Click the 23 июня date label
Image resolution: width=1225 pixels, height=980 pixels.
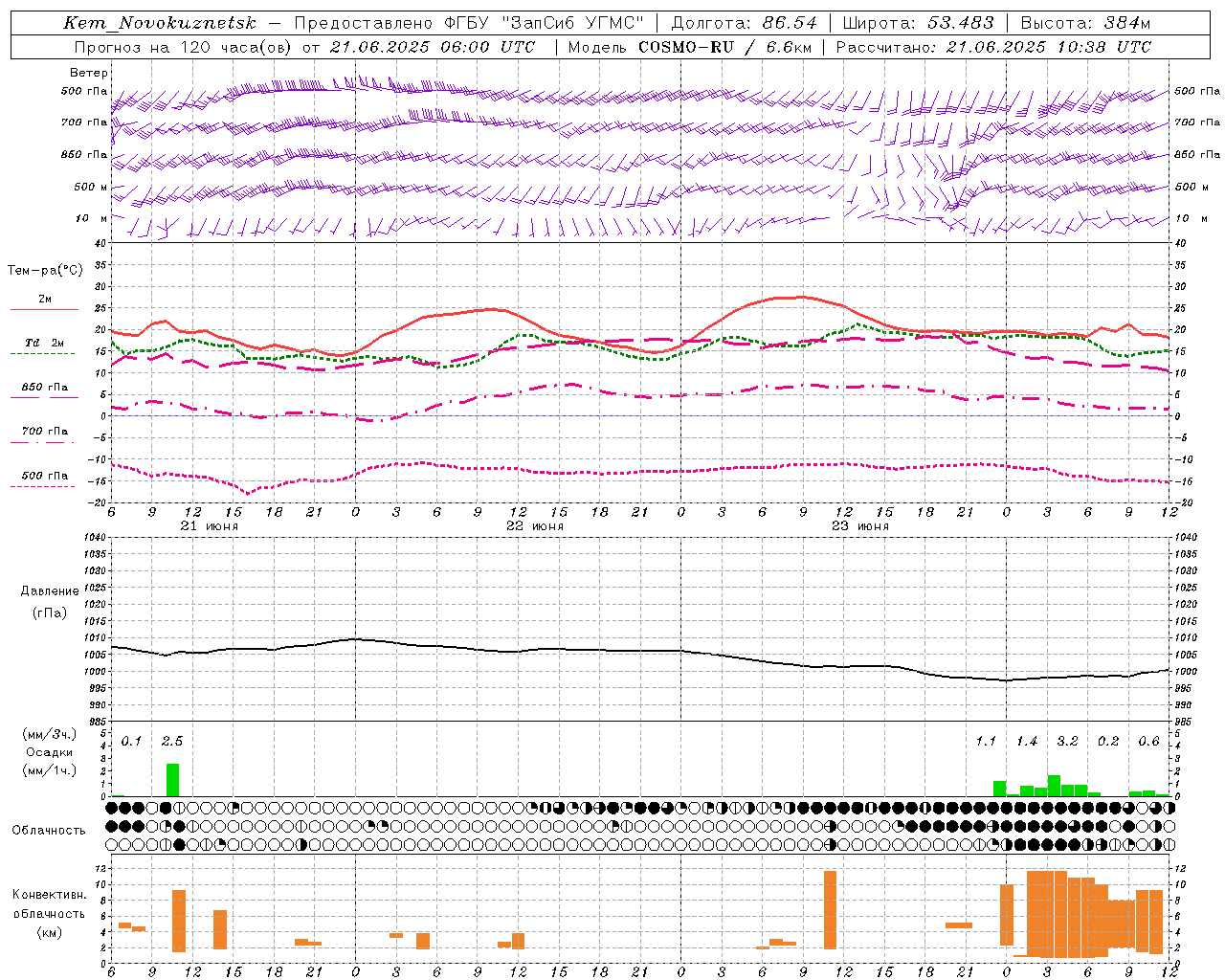[x=860, y=526]
